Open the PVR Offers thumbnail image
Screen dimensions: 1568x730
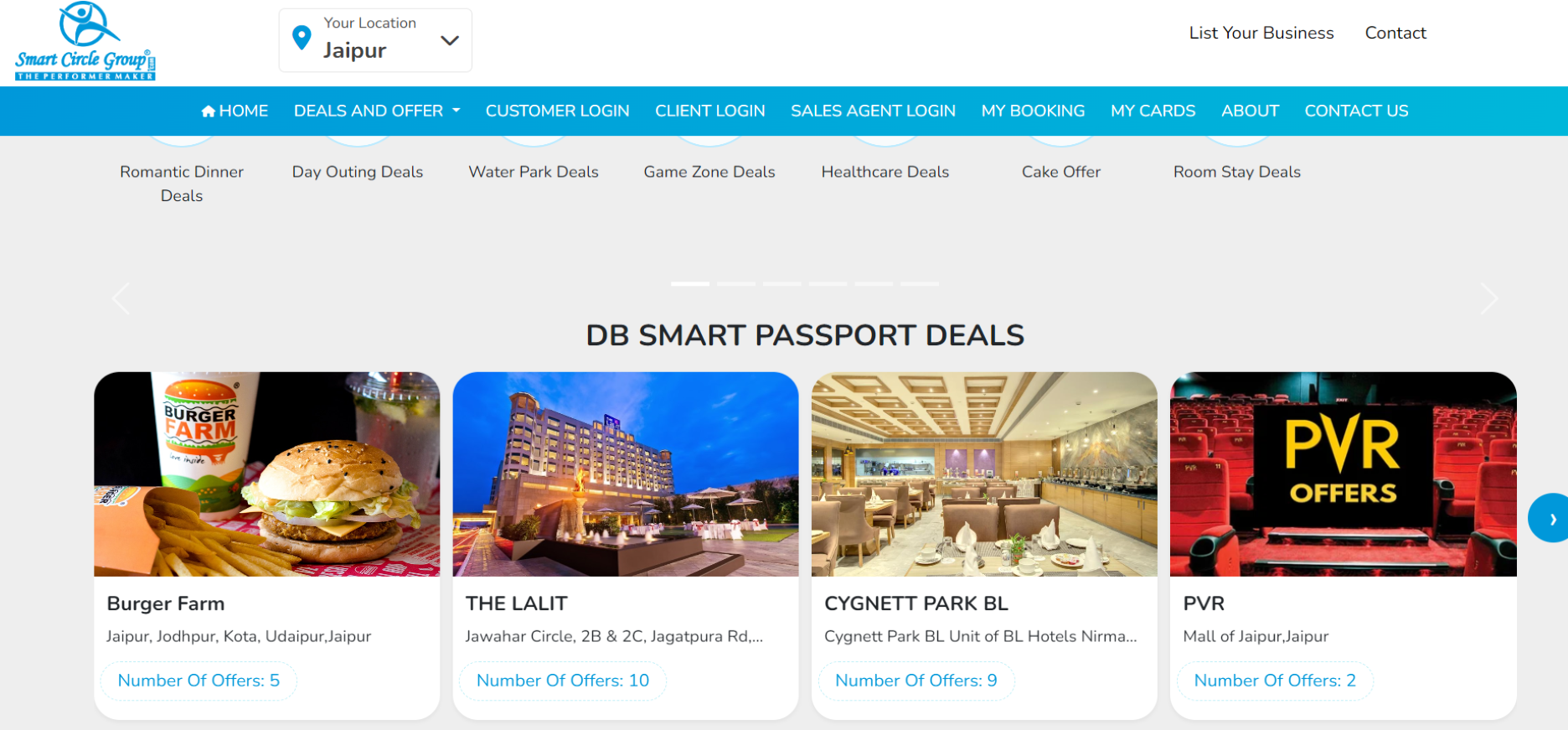point(1343,474)
